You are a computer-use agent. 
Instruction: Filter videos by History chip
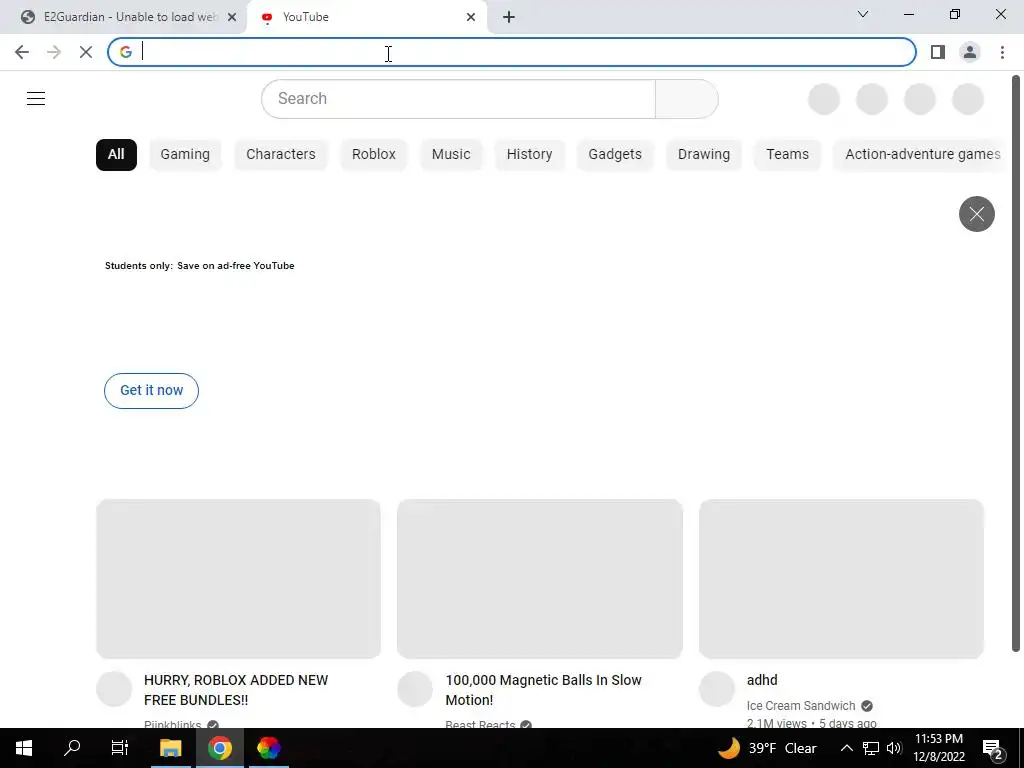(x=529, y=155)
